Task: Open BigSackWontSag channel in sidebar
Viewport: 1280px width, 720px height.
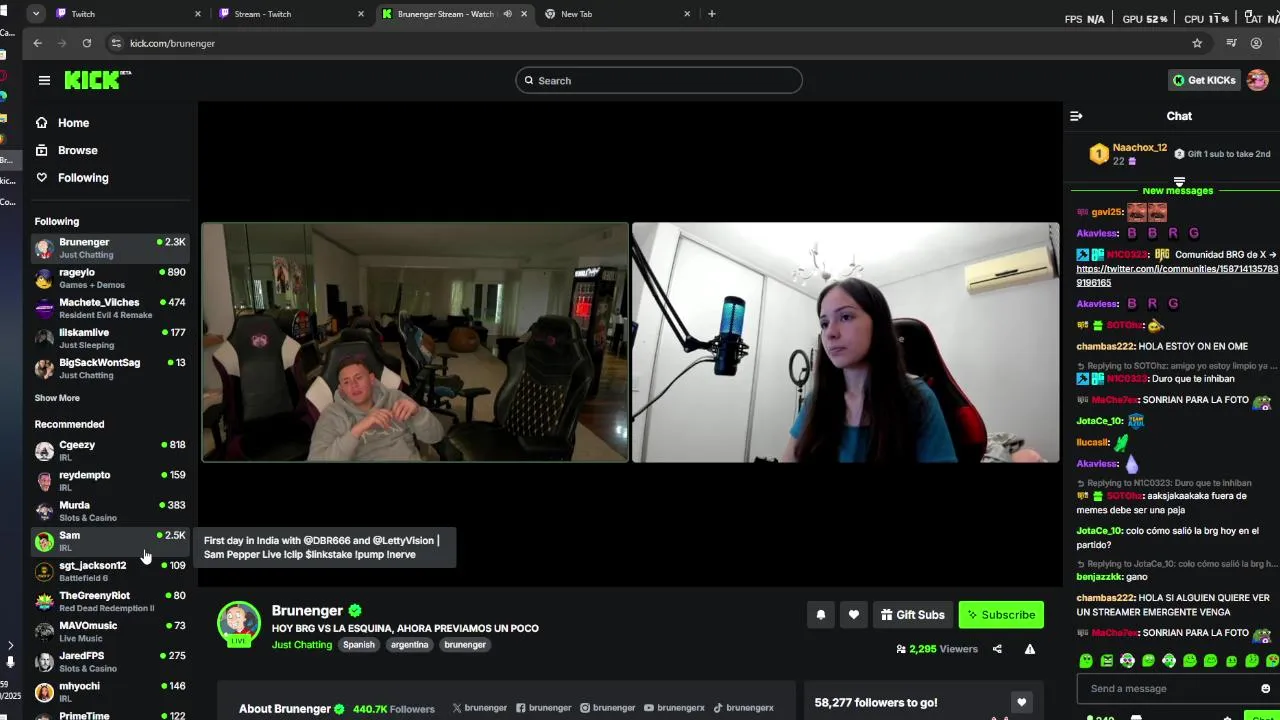Action: [x=110, y=368]
